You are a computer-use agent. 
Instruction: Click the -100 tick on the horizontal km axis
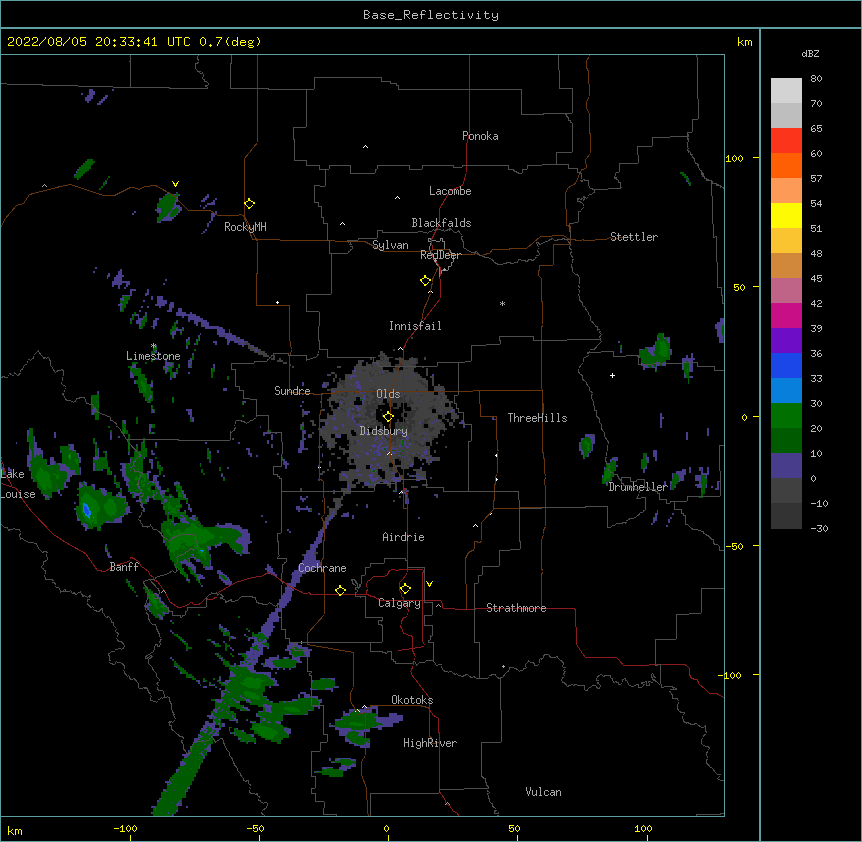(x=125, y=828)
